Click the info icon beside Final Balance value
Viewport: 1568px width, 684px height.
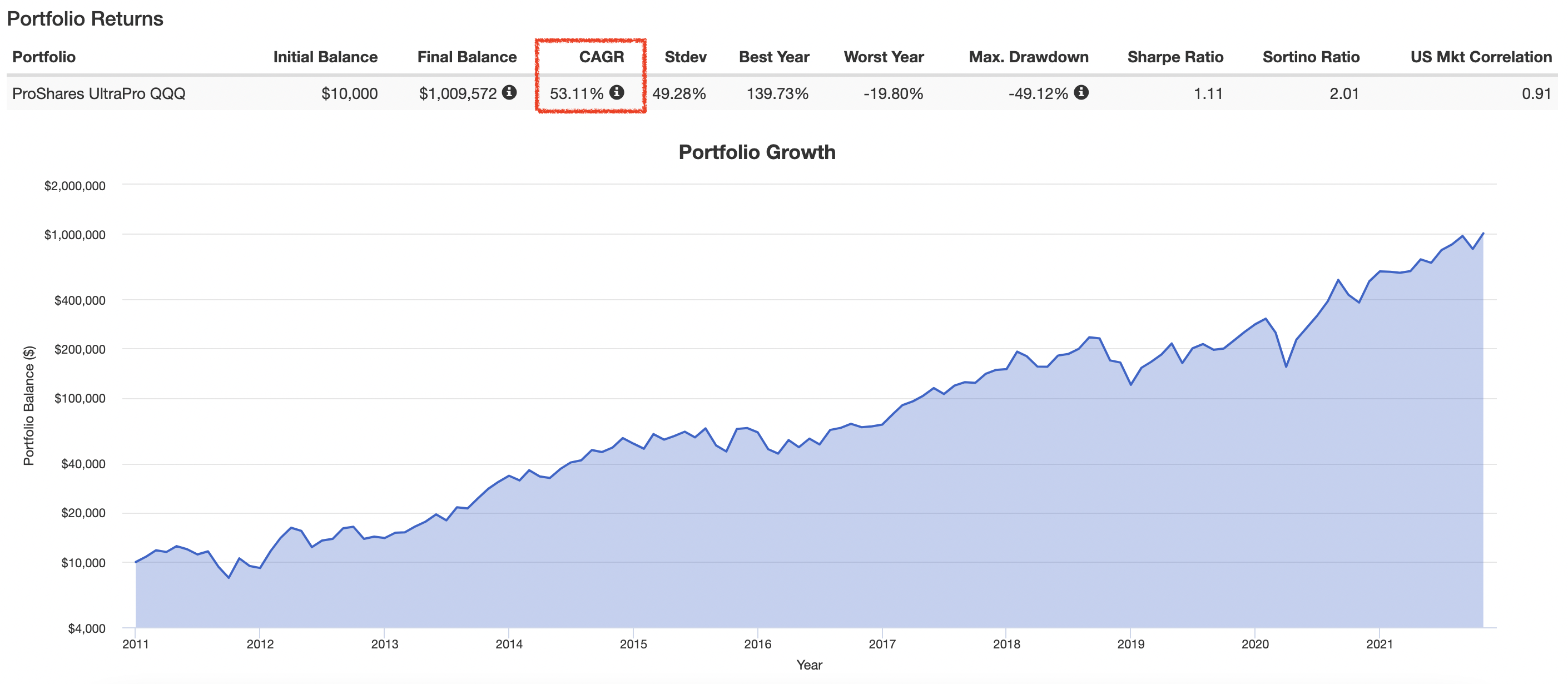pyautogui.click(x=509, y=92)
